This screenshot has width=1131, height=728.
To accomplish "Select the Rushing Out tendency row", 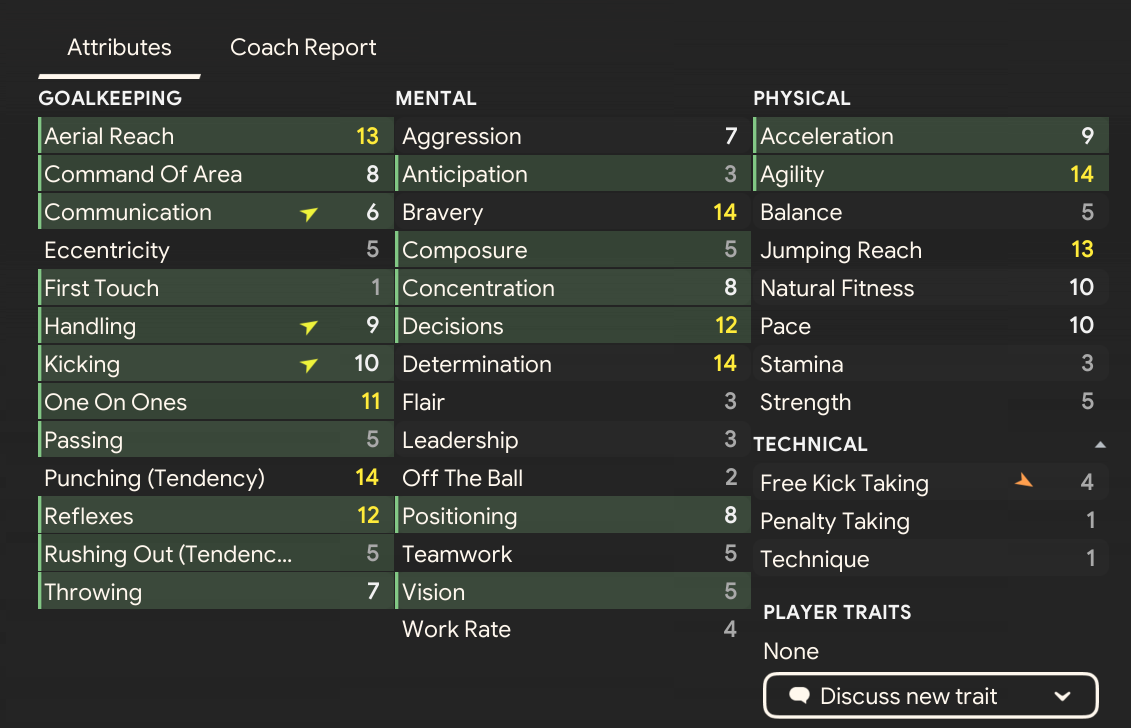I will click(x=212, y=554).
